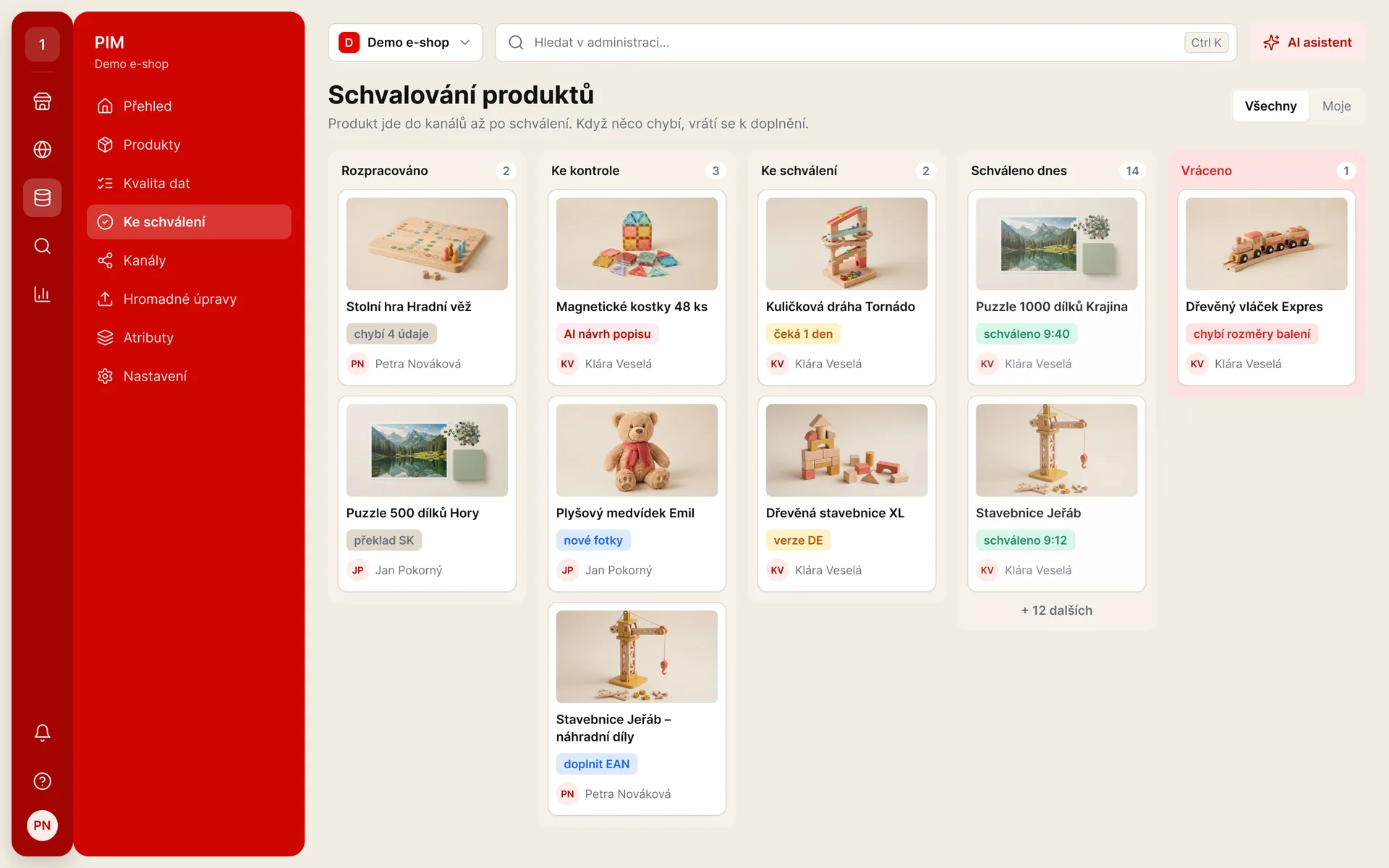Image resolution: width=1389 pixels, height=868 pixels.
Task: Open Kvalita dat in the sidebar
Action: [x=189, y=183]
